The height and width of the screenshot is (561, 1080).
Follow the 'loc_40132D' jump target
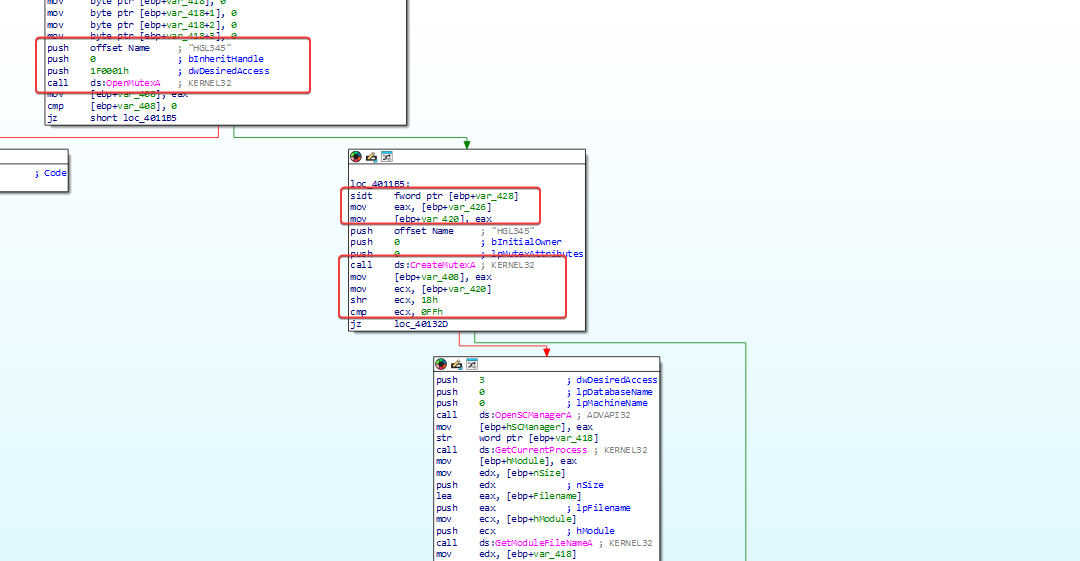click(421, 324)
